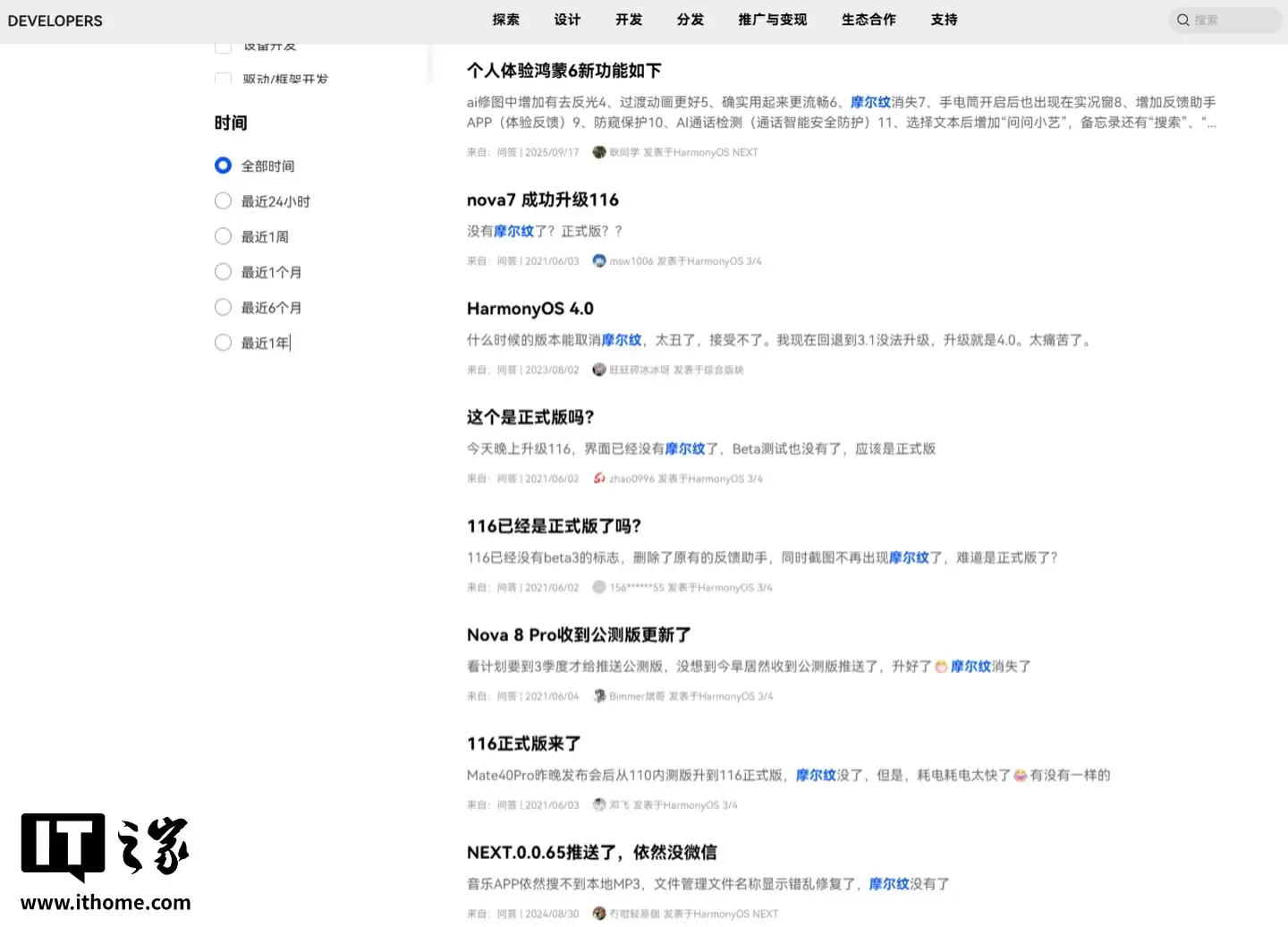Image resolution: width=1288 pixels, height=927 pixels.
Task: Click msw1006's avatar icon
Action: point(599,260)
